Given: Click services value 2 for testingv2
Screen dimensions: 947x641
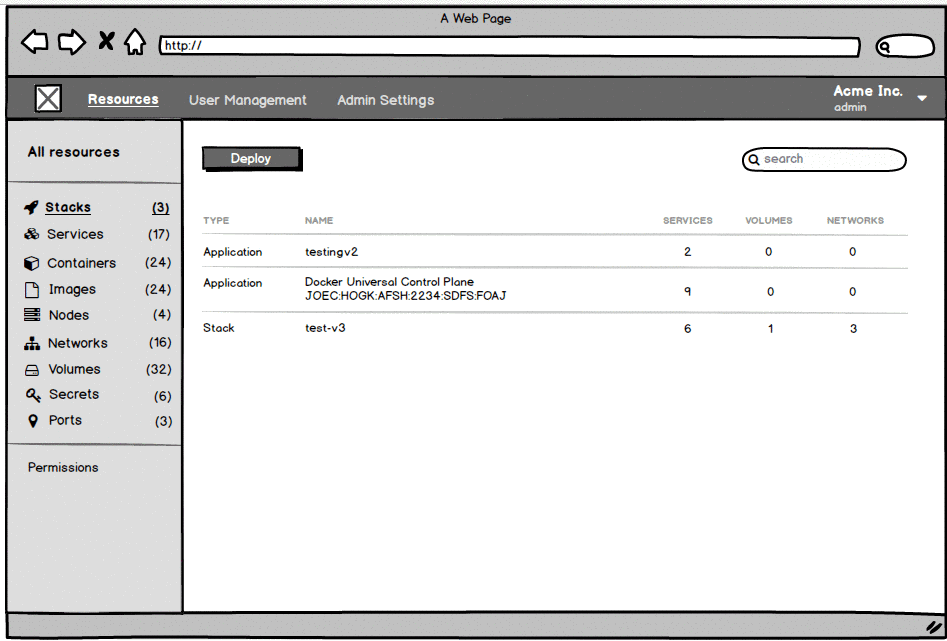Looking at the screenshot, I should pyautogui.click(x=687, y=252).
